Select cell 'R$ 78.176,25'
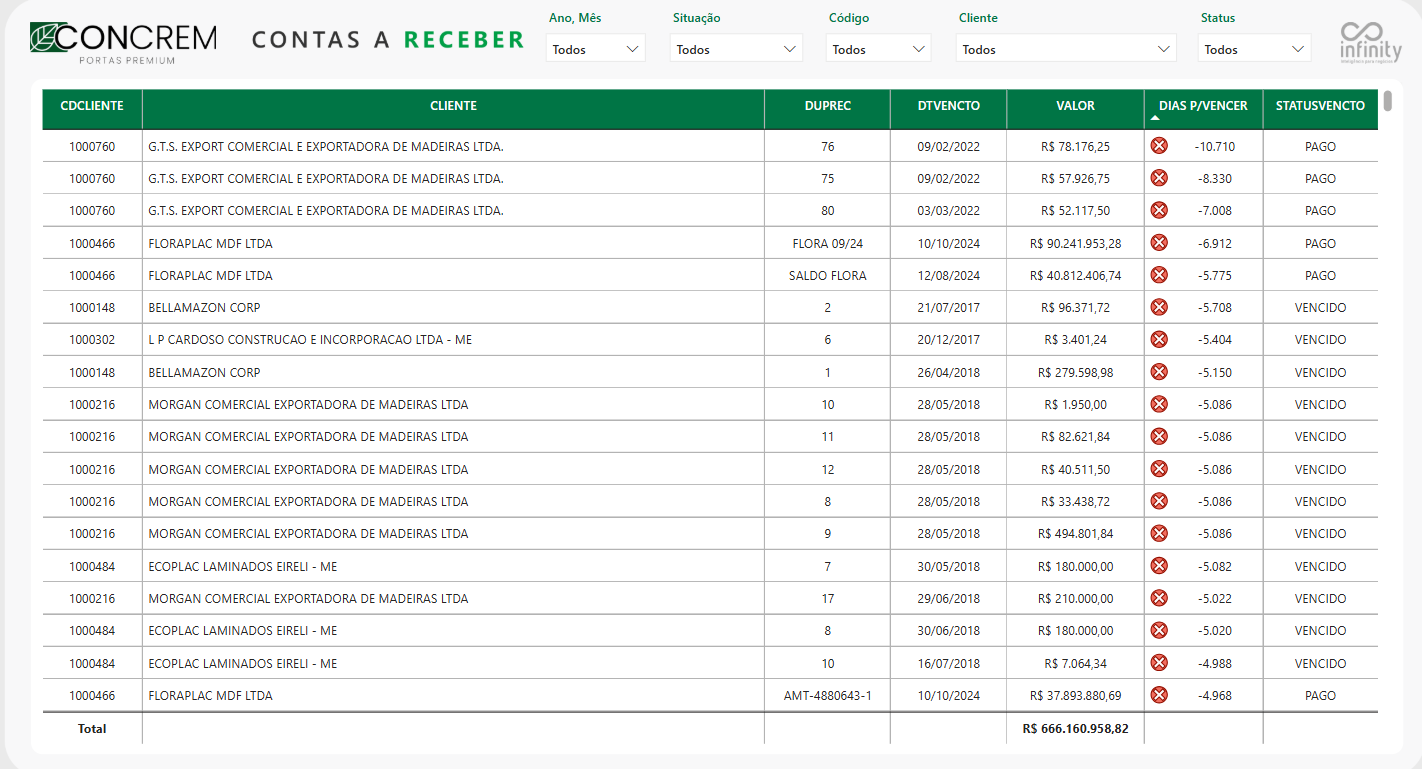 1075,146
